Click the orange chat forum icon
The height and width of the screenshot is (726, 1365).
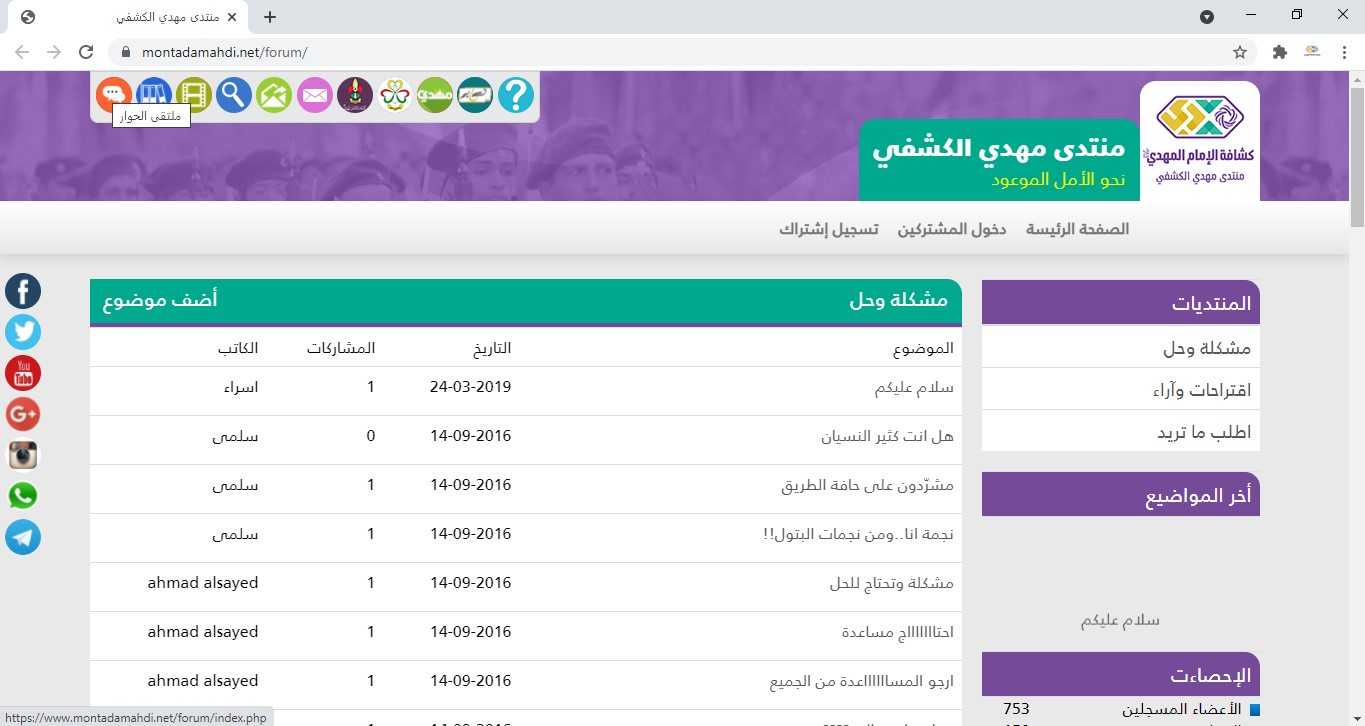pyautogui.click(x=114, y=94)
